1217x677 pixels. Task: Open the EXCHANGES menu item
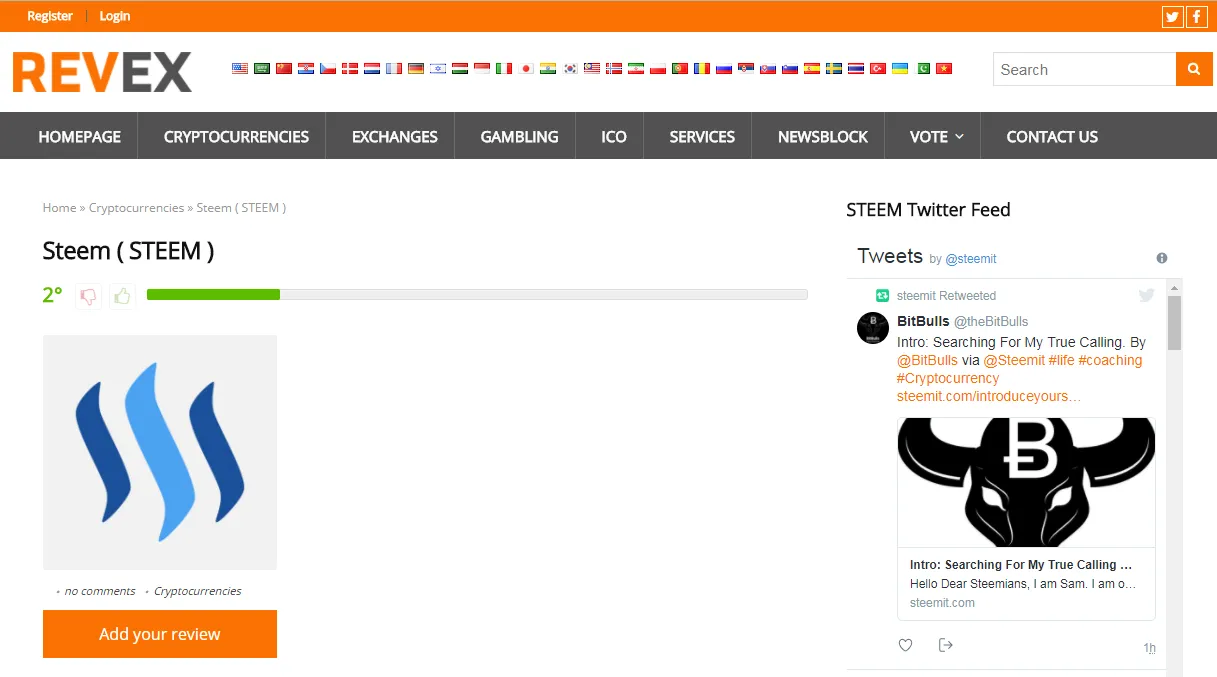click(x=395, y=137)
